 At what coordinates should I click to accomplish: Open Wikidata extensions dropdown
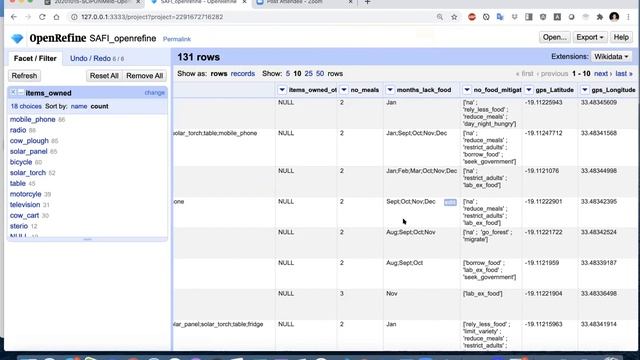click(611, 57)
